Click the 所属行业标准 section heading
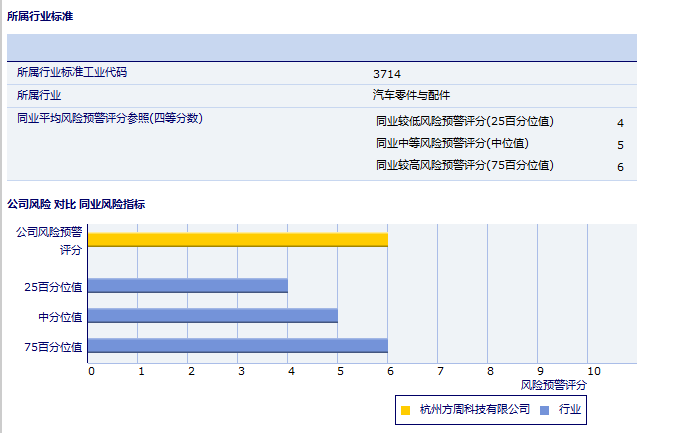Viewport: 683px width, 433px height. click(39, 17)
